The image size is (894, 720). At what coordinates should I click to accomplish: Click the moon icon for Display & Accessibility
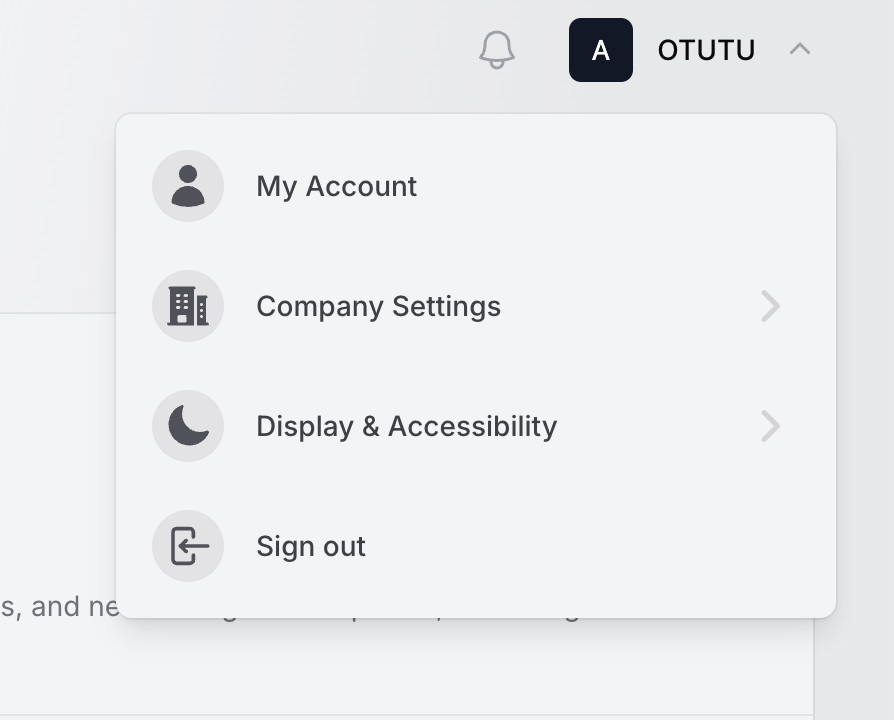pyautogui.click(x=188, y=426)
